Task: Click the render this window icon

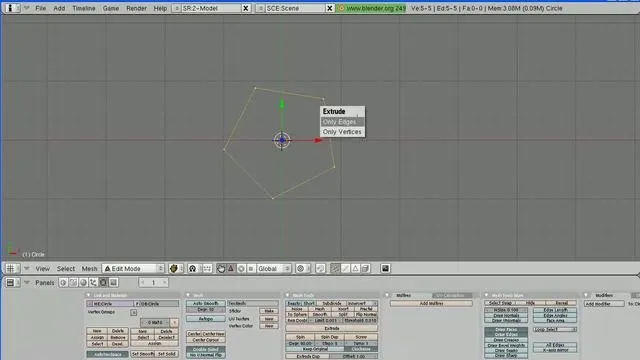Action: click(385, 269)
